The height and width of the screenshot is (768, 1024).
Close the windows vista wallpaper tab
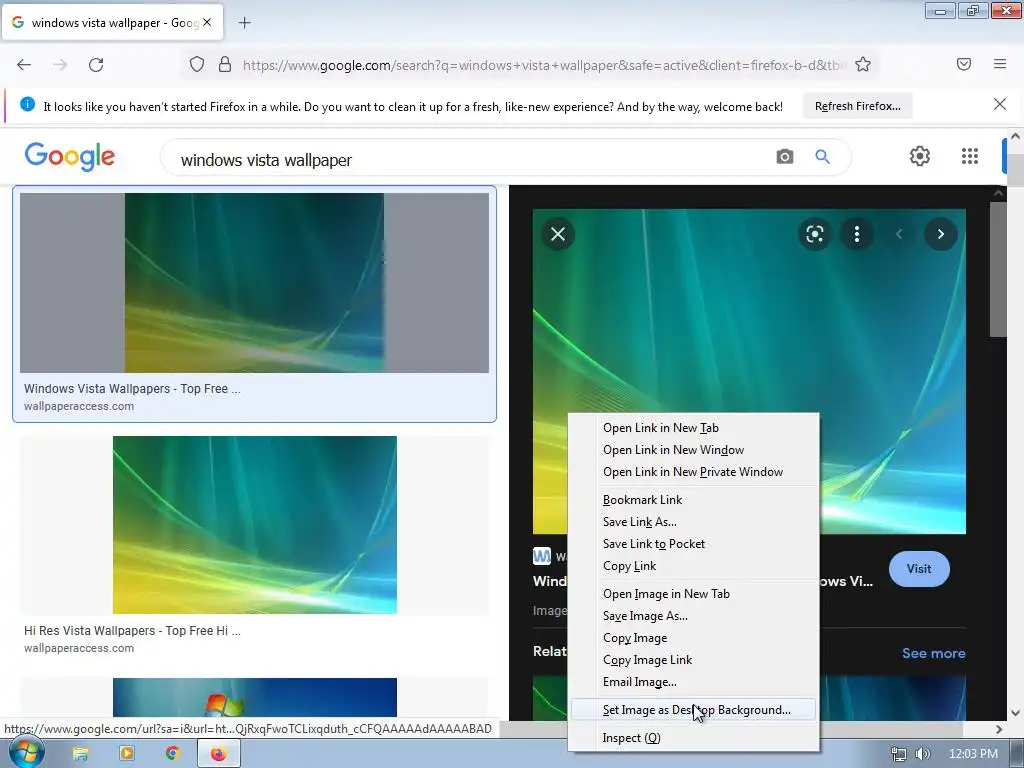pyautogui.click(x=207, y=22)
